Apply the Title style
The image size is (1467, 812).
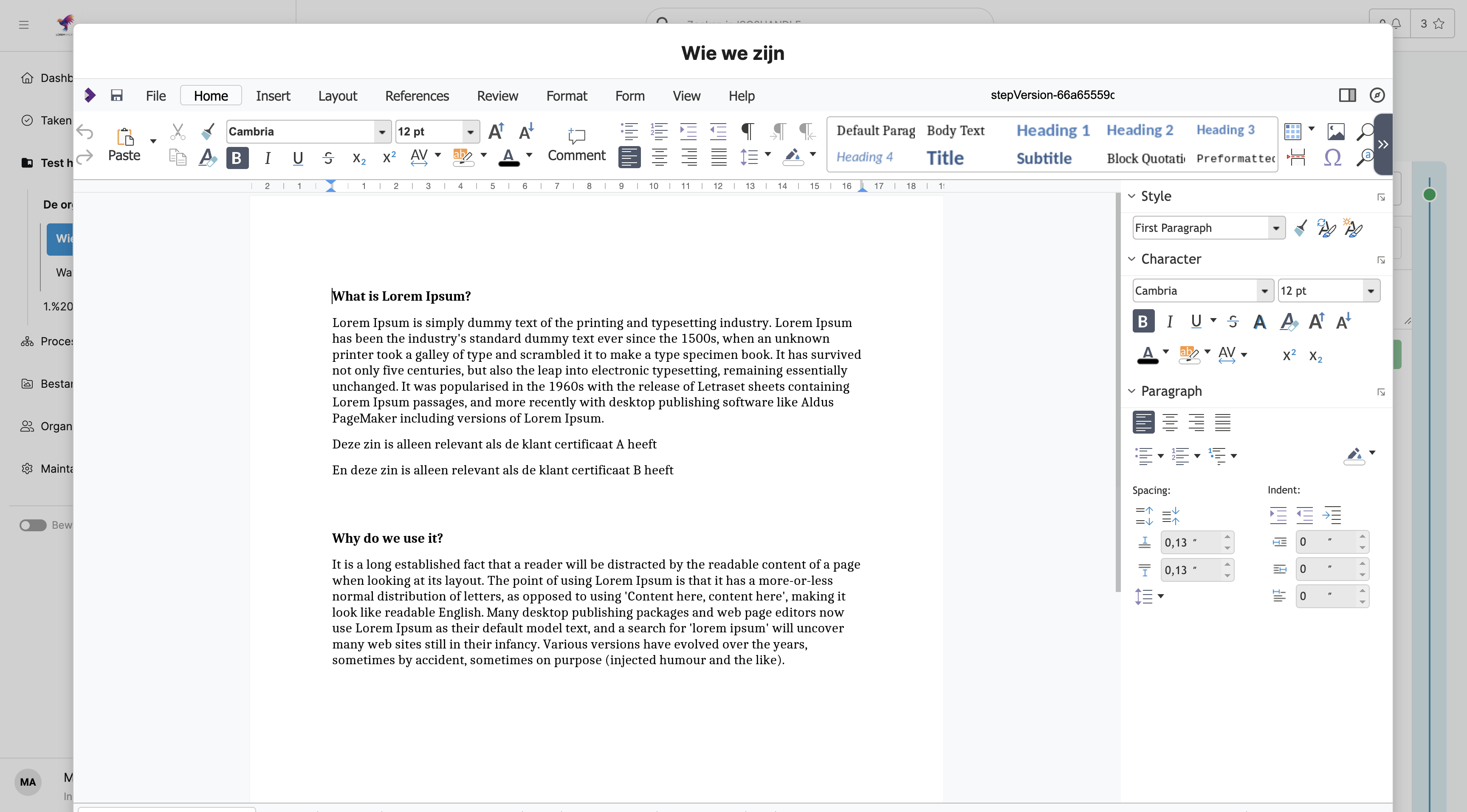945,158
